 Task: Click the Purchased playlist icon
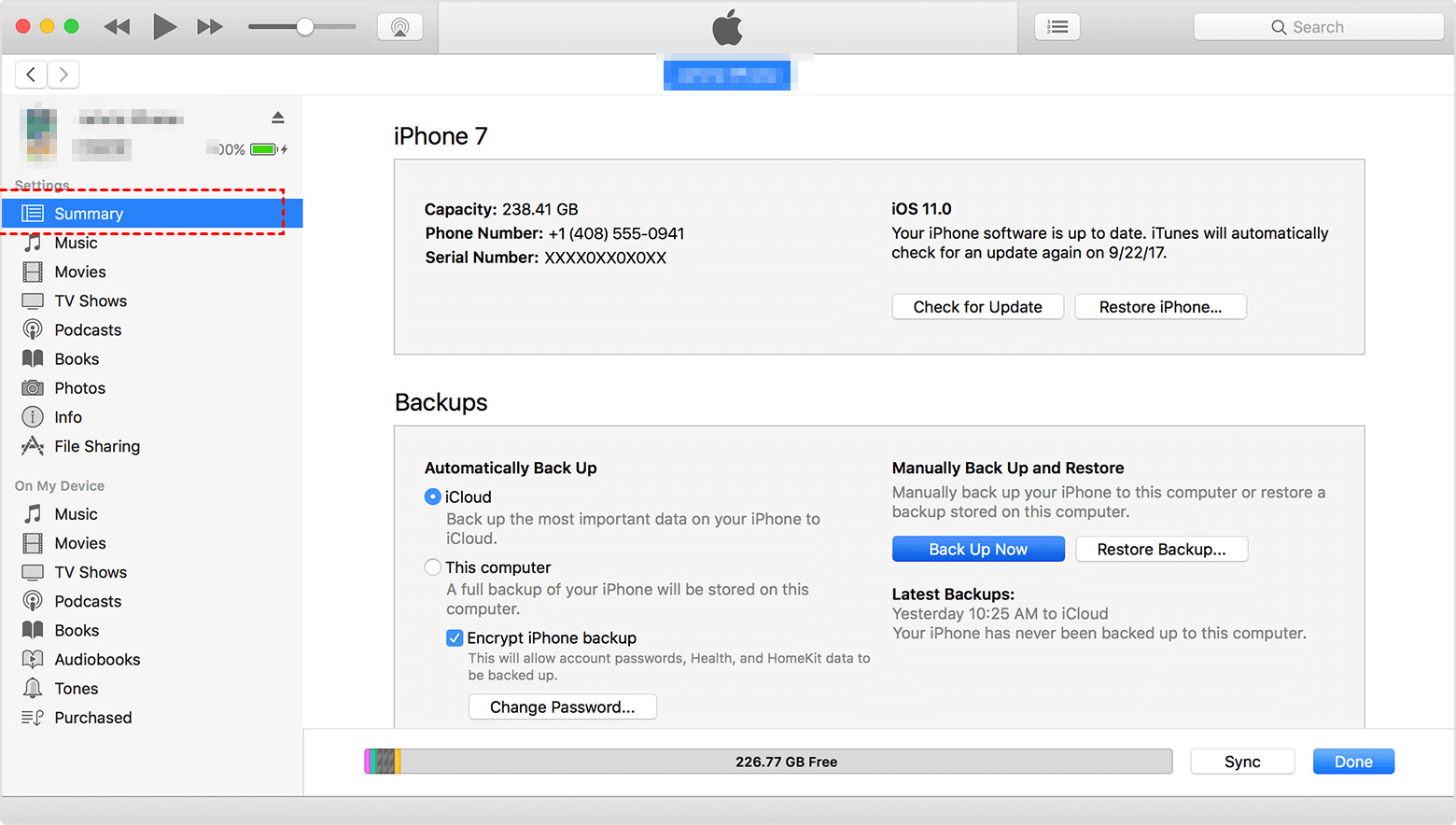coord(33,717)
